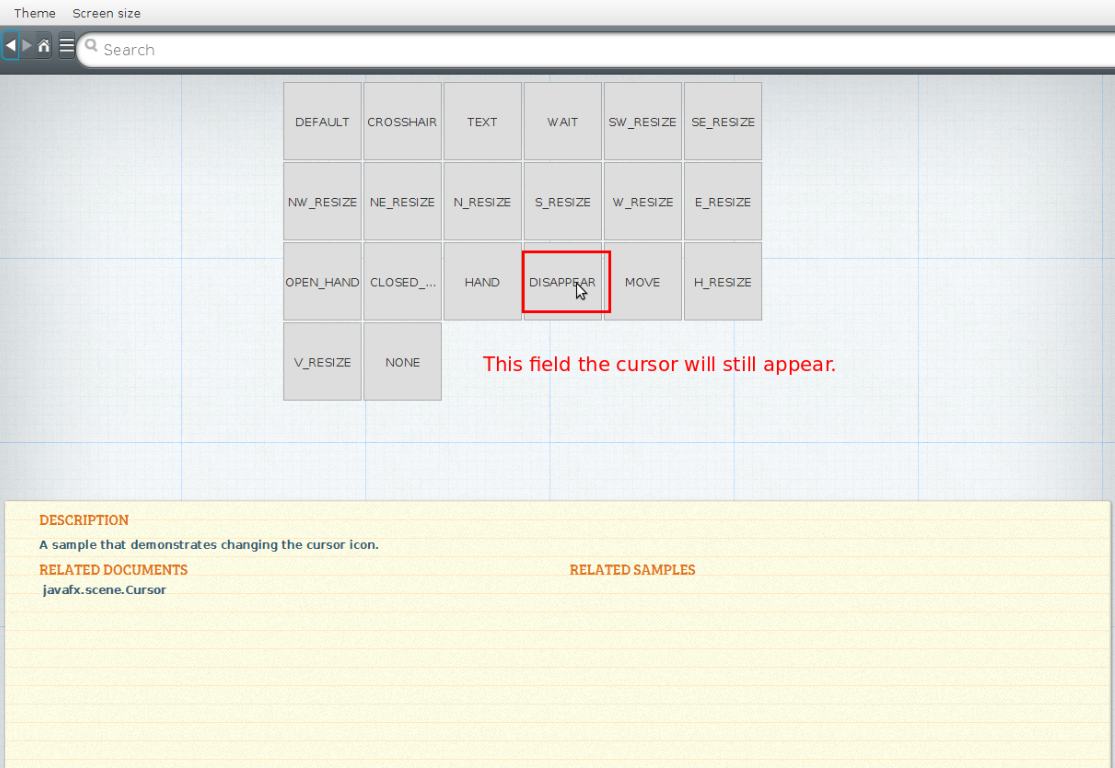This screenshot has height=768, width=1115.
Task: Click the H_RESIZE cursor tile
Action: pyautogui.click(x=722, y=281)
